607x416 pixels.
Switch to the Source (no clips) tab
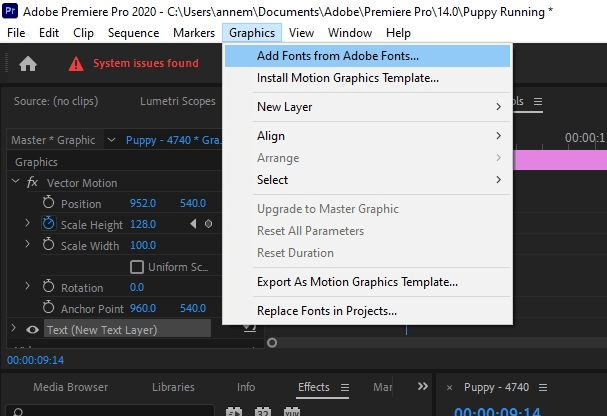(x=56, y=101)
